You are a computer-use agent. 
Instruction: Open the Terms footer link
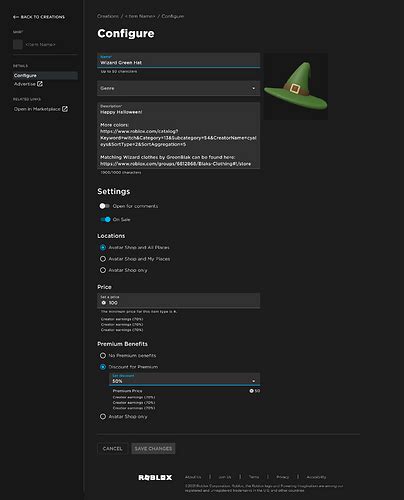[254, 477]
